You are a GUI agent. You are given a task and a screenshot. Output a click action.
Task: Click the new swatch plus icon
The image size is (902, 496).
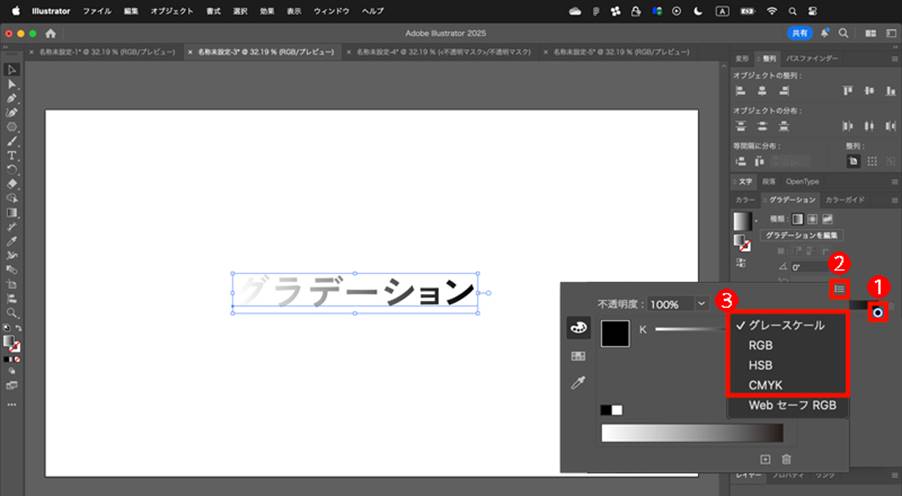coord(765,459)
